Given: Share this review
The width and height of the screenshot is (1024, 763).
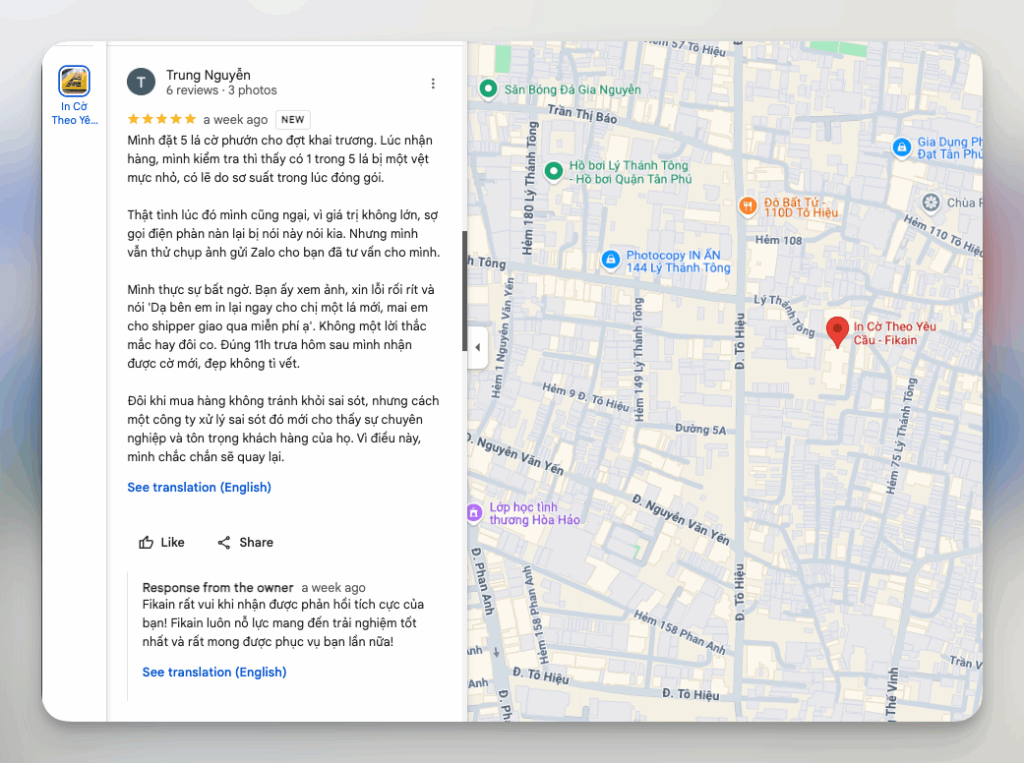Looking at the screenshot, I should click(x=246, y=542).
